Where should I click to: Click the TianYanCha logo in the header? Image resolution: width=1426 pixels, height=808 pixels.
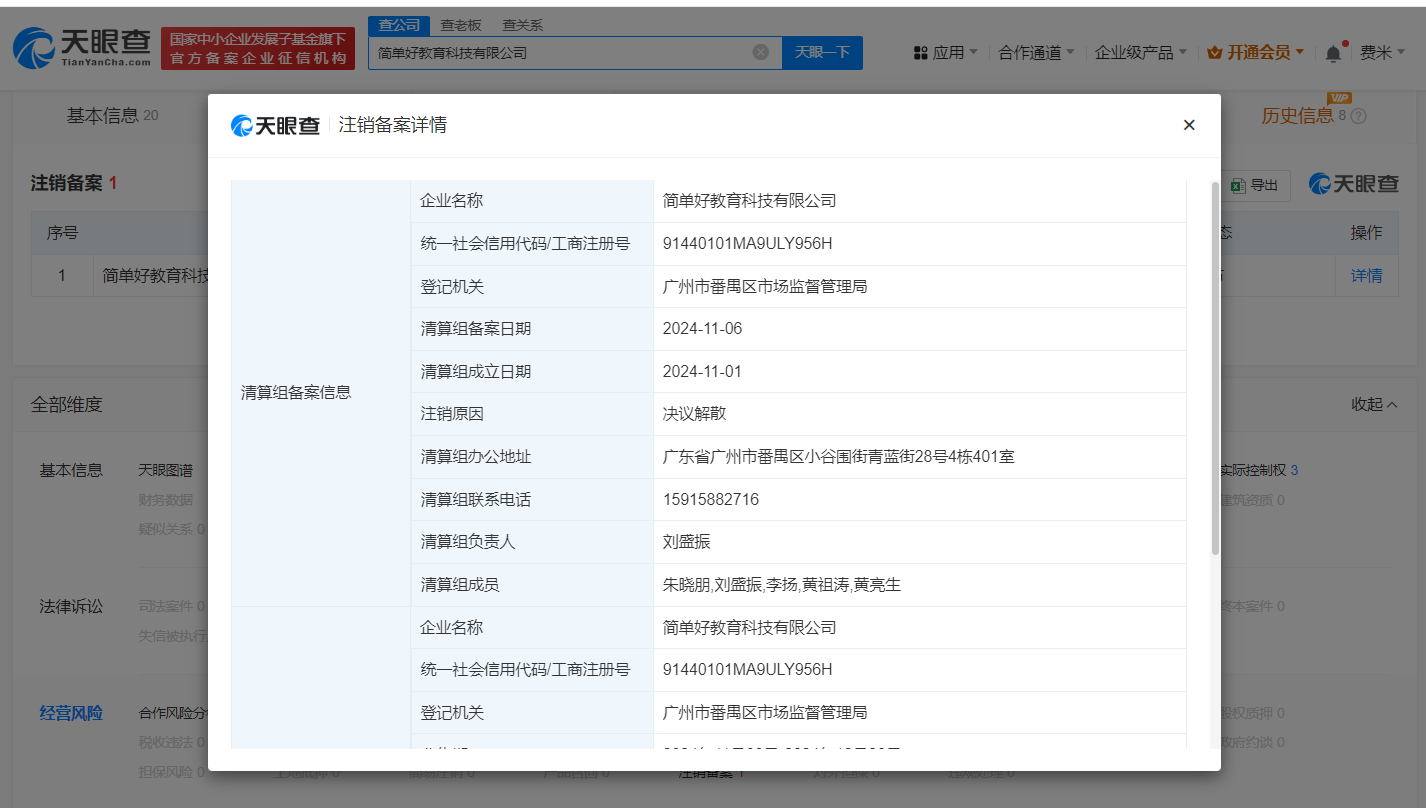[82, 47]
